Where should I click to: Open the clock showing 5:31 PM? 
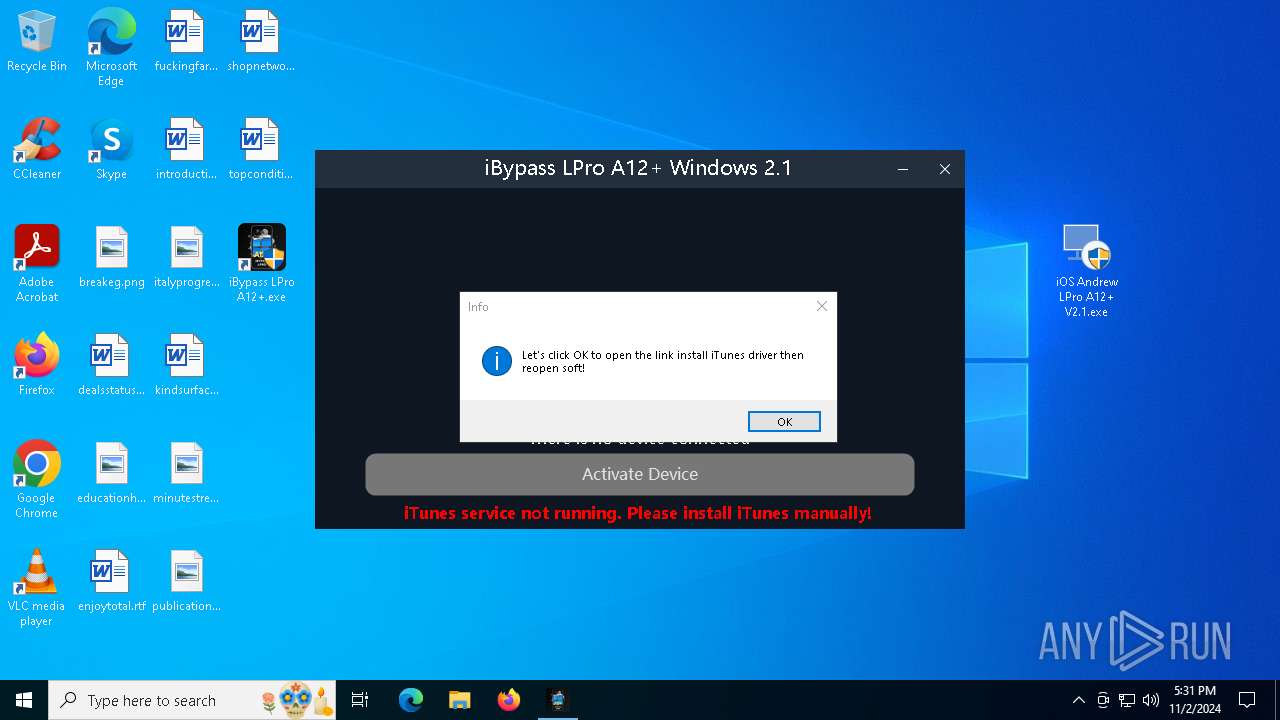click(x=1195, y=700)
